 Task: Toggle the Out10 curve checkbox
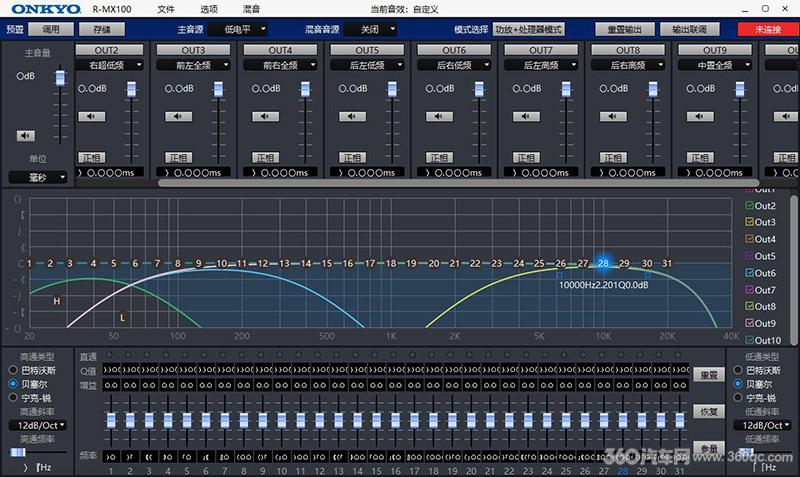(x=749, y=340)
